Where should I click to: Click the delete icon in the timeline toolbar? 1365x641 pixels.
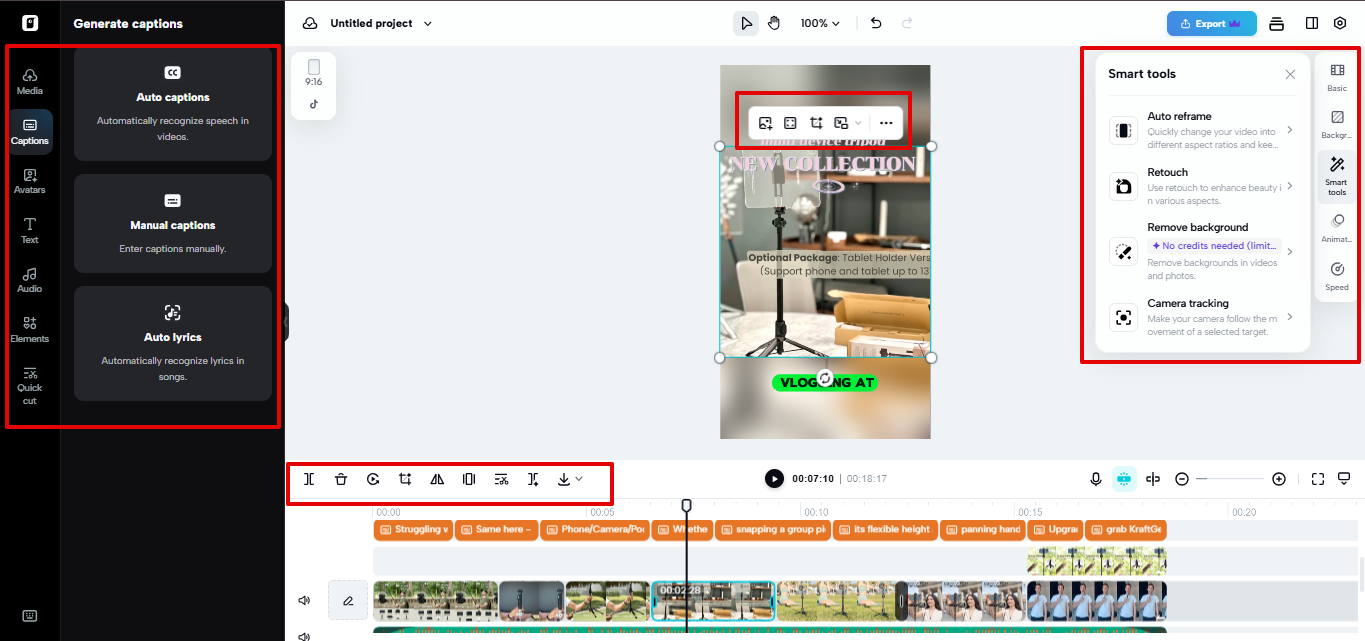341,478
